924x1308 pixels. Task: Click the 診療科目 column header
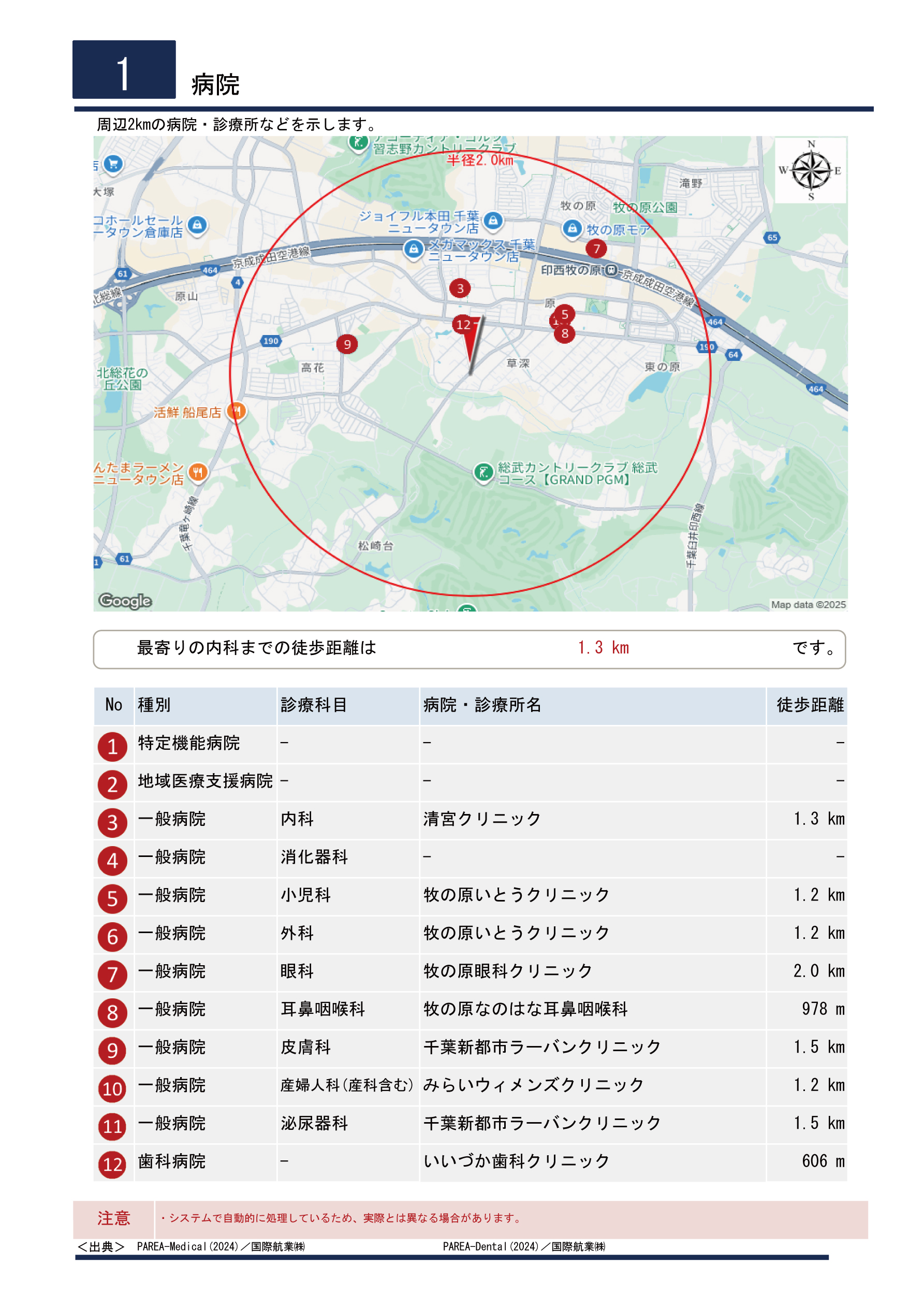coord(313,705)
